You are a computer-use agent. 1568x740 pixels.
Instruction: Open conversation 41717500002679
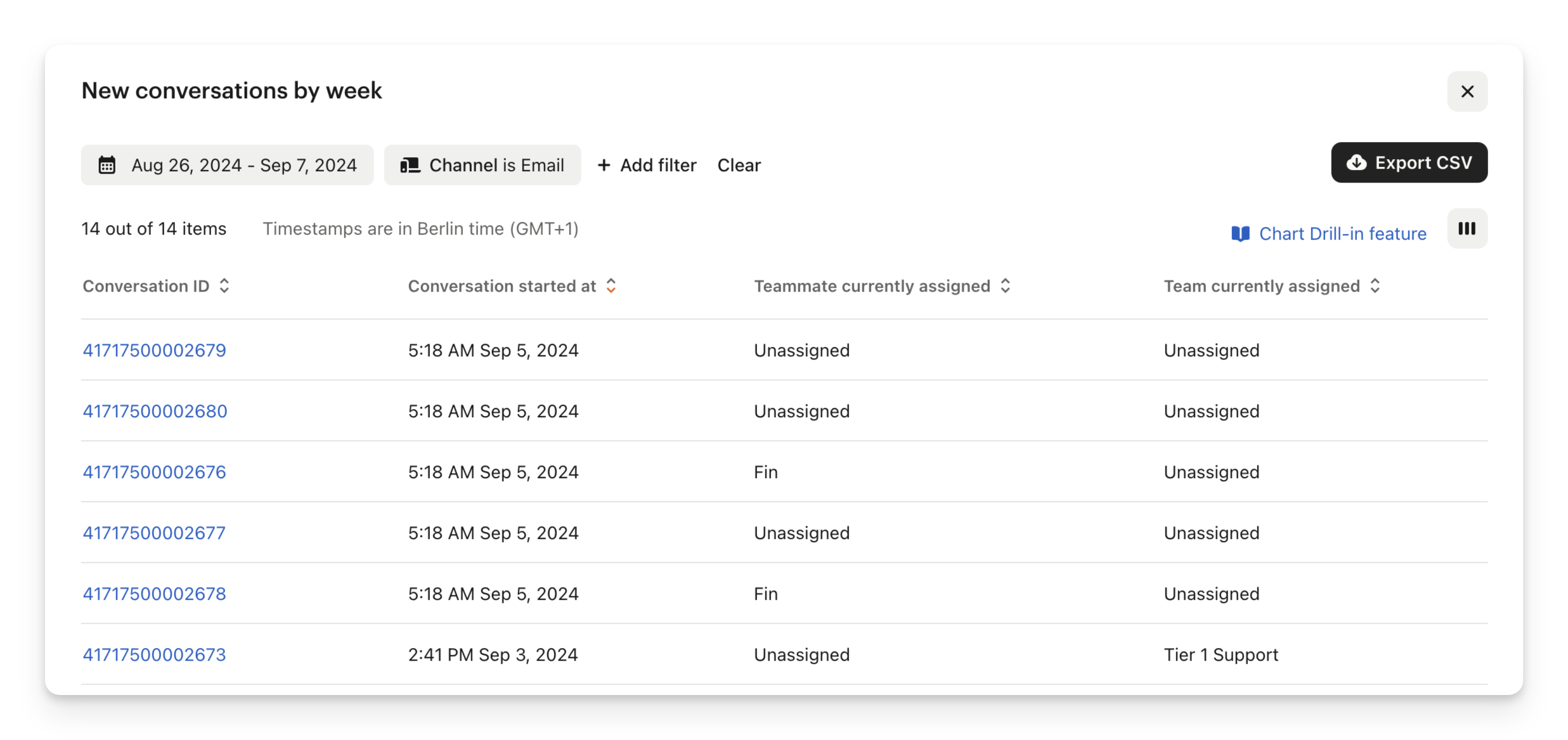pyautogui.click(x=155, y=351)
